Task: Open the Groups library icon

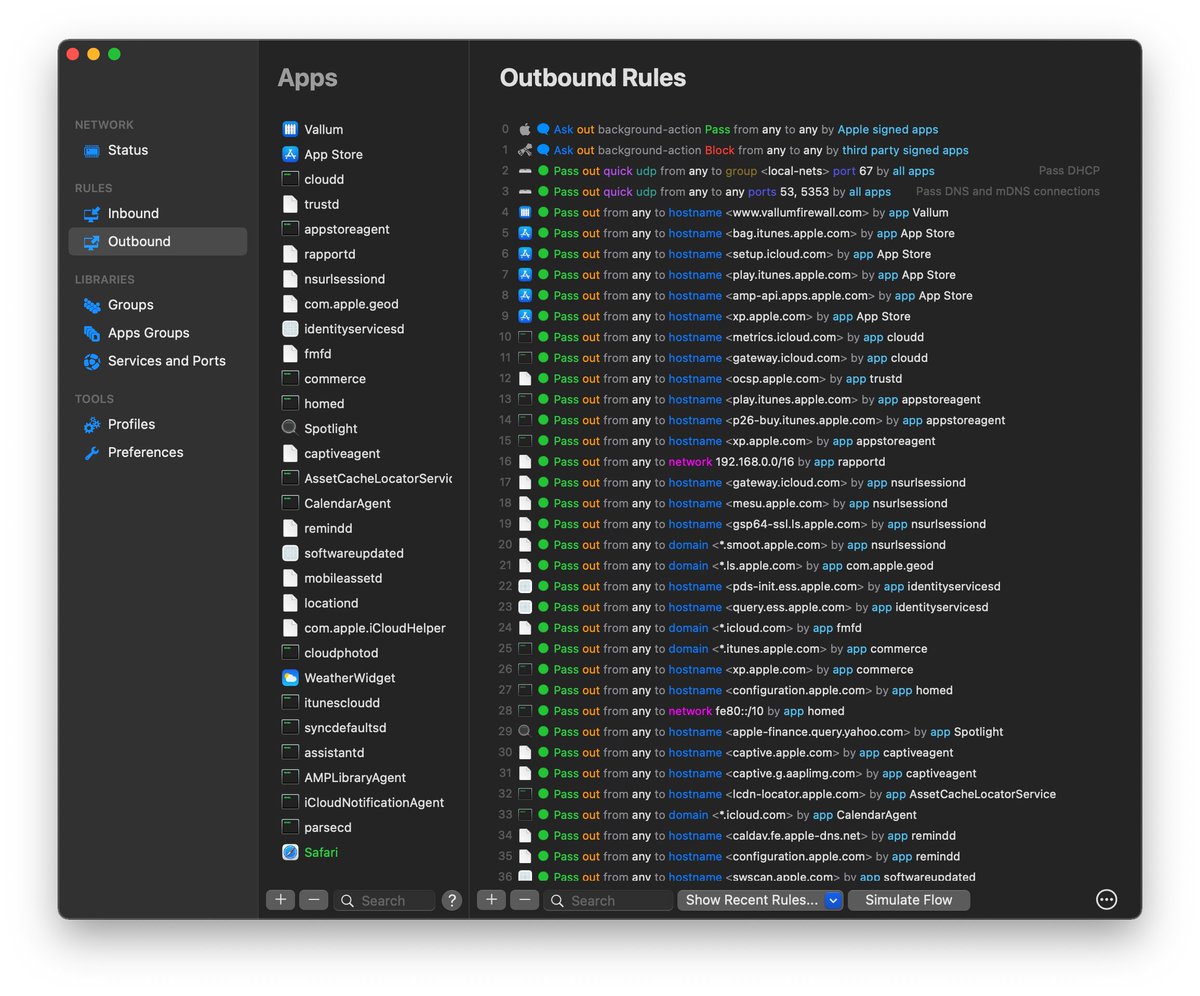Action: [92, 305]
